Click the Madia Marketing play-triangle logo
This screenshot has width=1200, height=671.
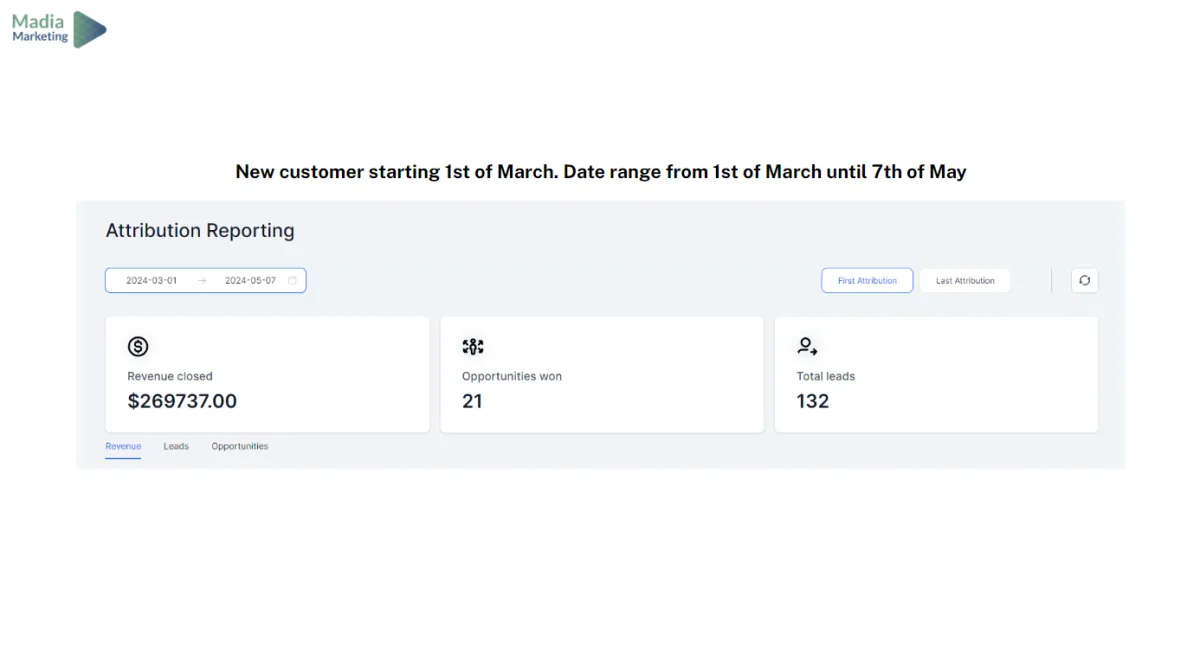coord(90,29)
